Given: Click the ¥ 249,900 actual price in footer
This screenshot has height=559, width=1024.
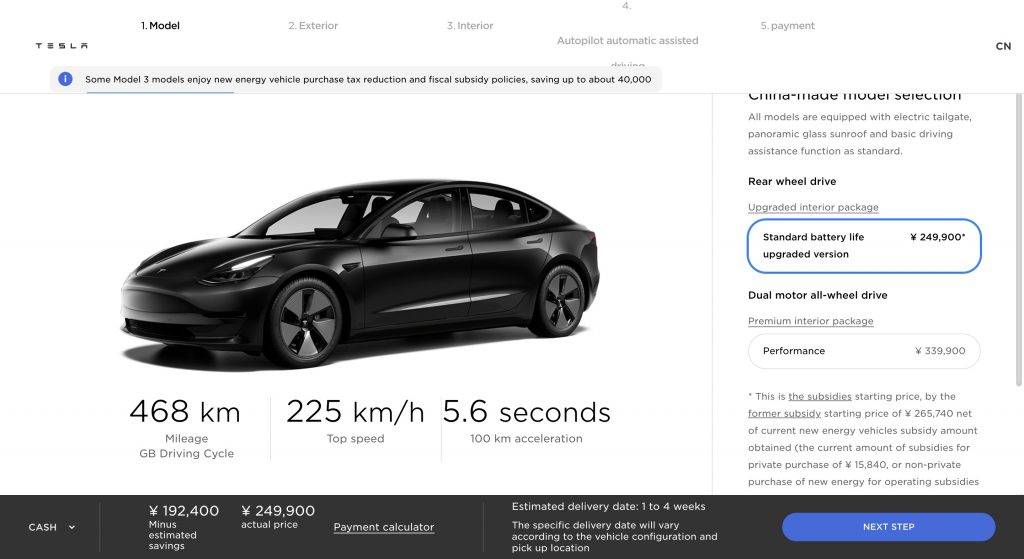Looking at the screenshot, I should pos(278,511).
